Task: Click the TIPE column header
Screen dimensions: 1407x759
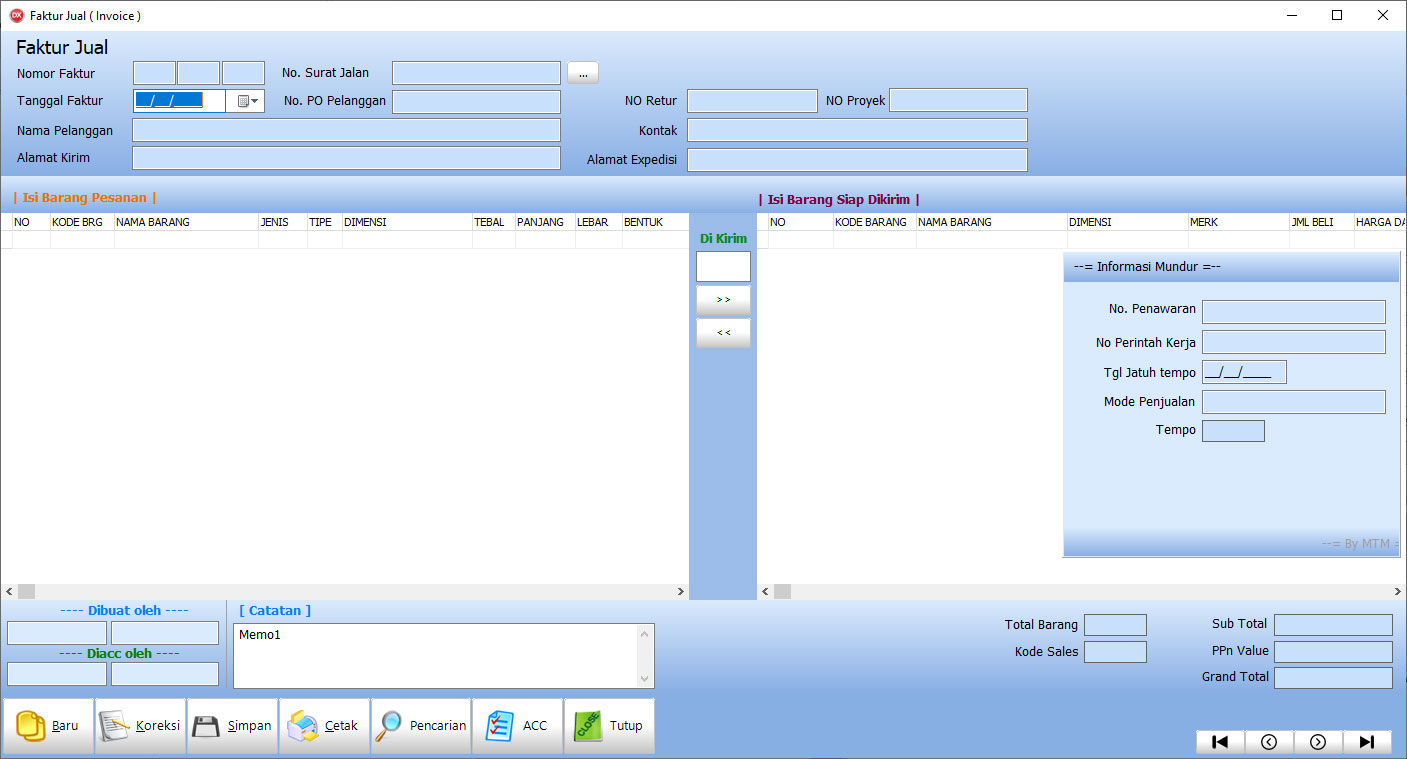Action: 324,222
